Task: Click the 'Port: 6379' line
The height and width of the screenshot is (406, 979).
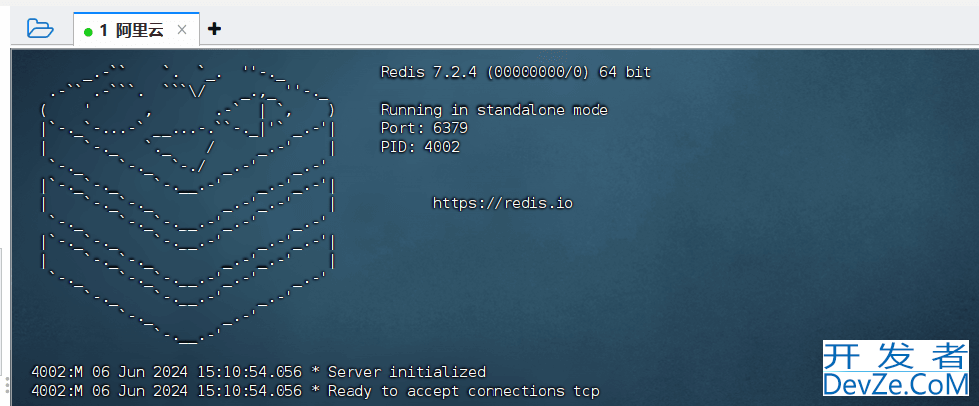Action: pos(425,129)
